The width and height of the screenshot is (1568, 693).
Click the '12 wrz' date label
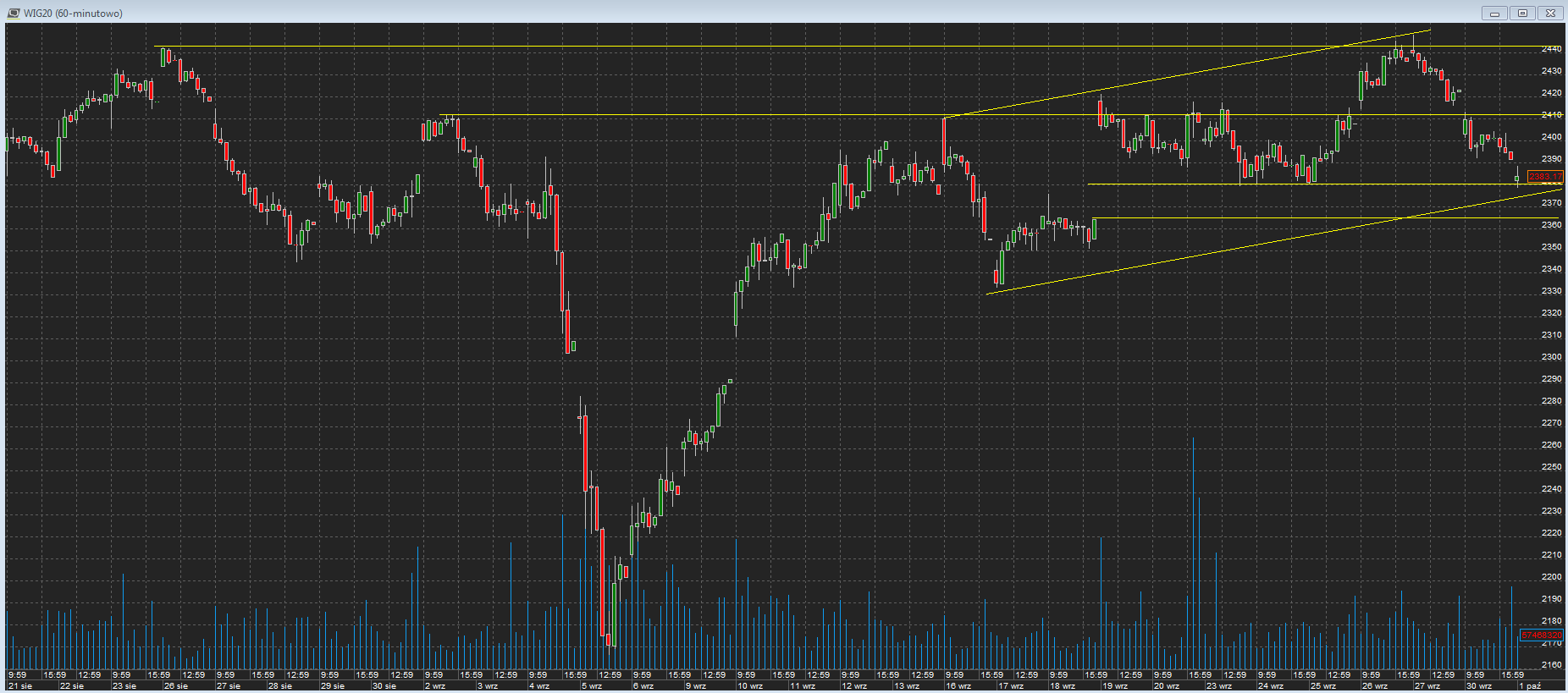tap(855, 686)
